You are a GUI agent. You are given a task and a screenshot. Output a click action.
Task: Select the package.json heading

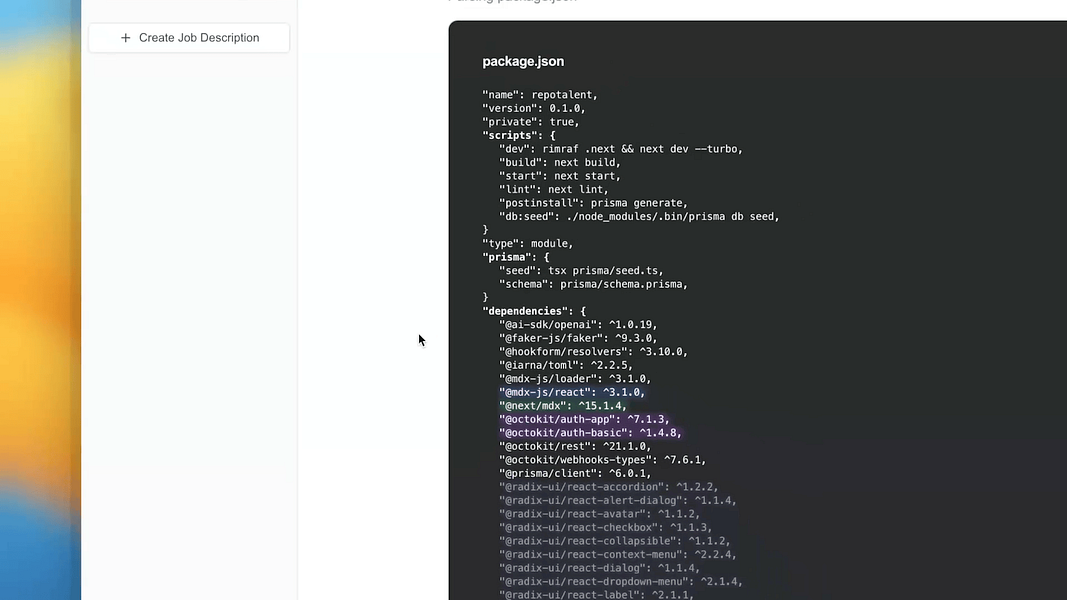523,61
